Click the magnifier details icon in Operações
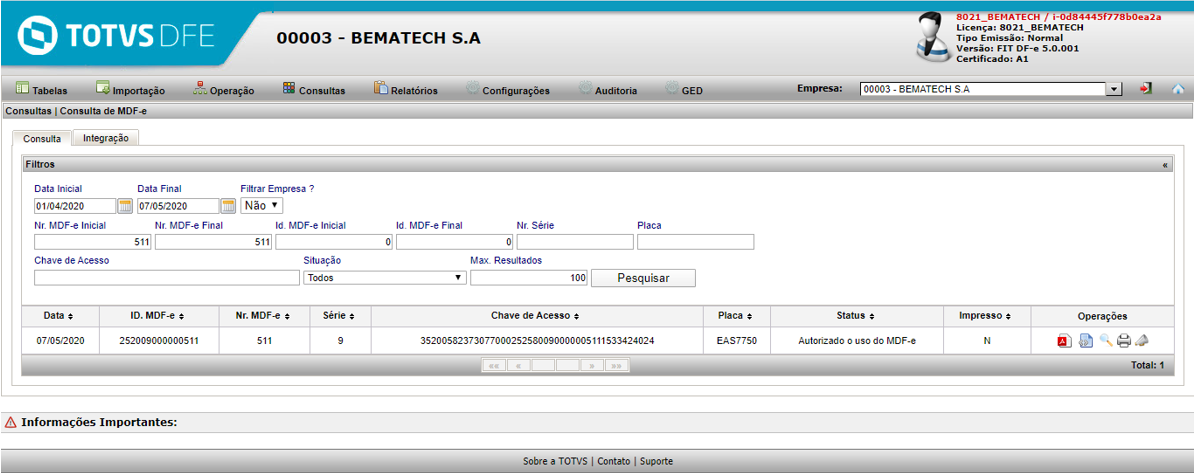Image resolution: width=1197 pixels, height=473 pixels. (1105, 341)
